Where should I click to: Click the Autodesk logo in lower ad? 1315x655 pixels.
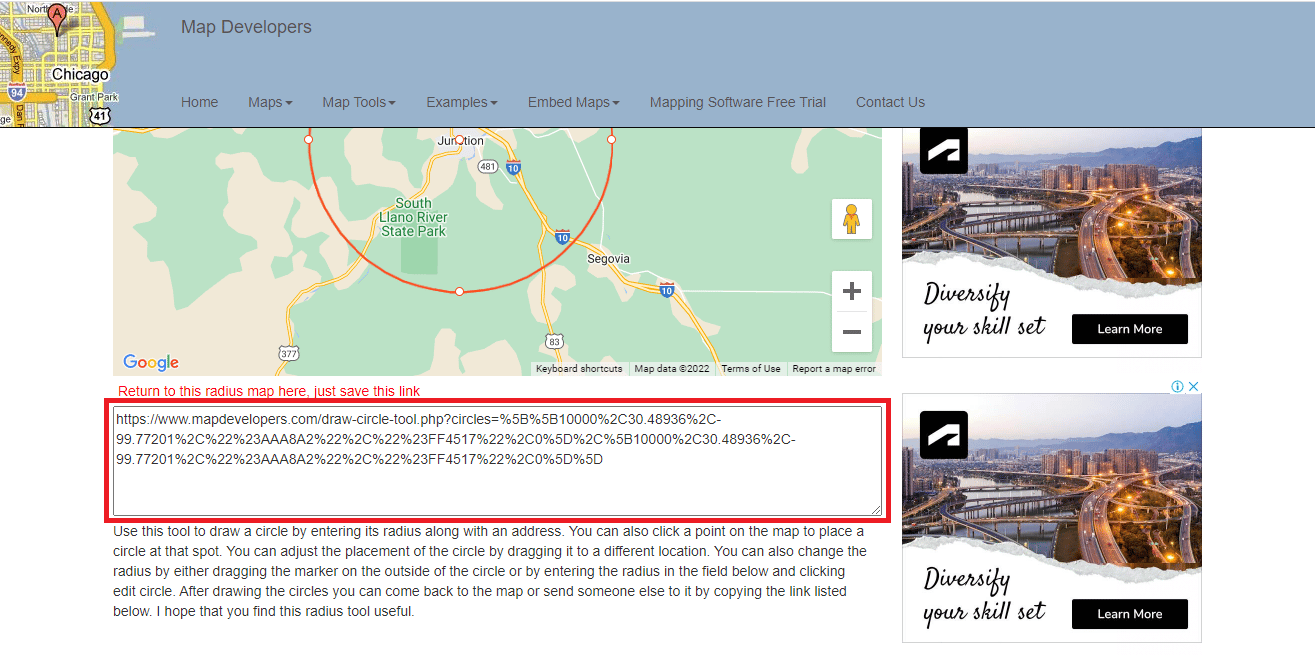[943, 436]
